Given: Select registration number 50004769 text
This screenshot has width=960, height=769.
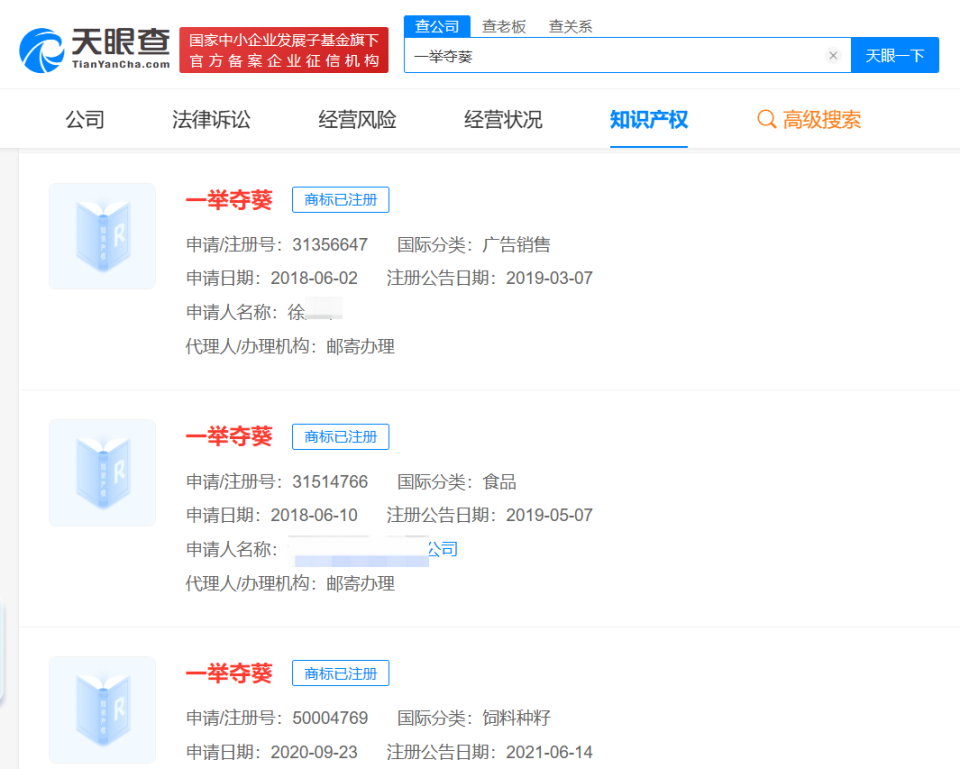Looking at the screenshot, I should click(x=330, y=718).
